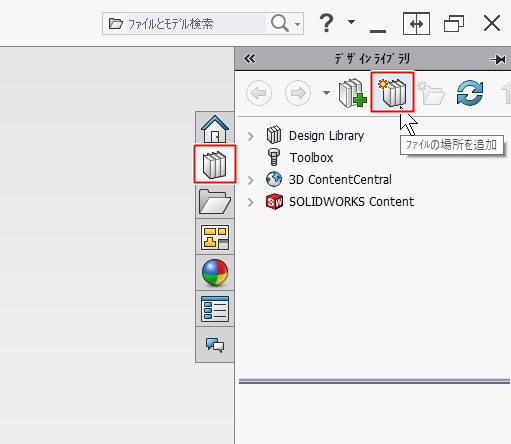Open the Custom Properties tab
Screen dimensions: 511x444
(x=215, y=309)
